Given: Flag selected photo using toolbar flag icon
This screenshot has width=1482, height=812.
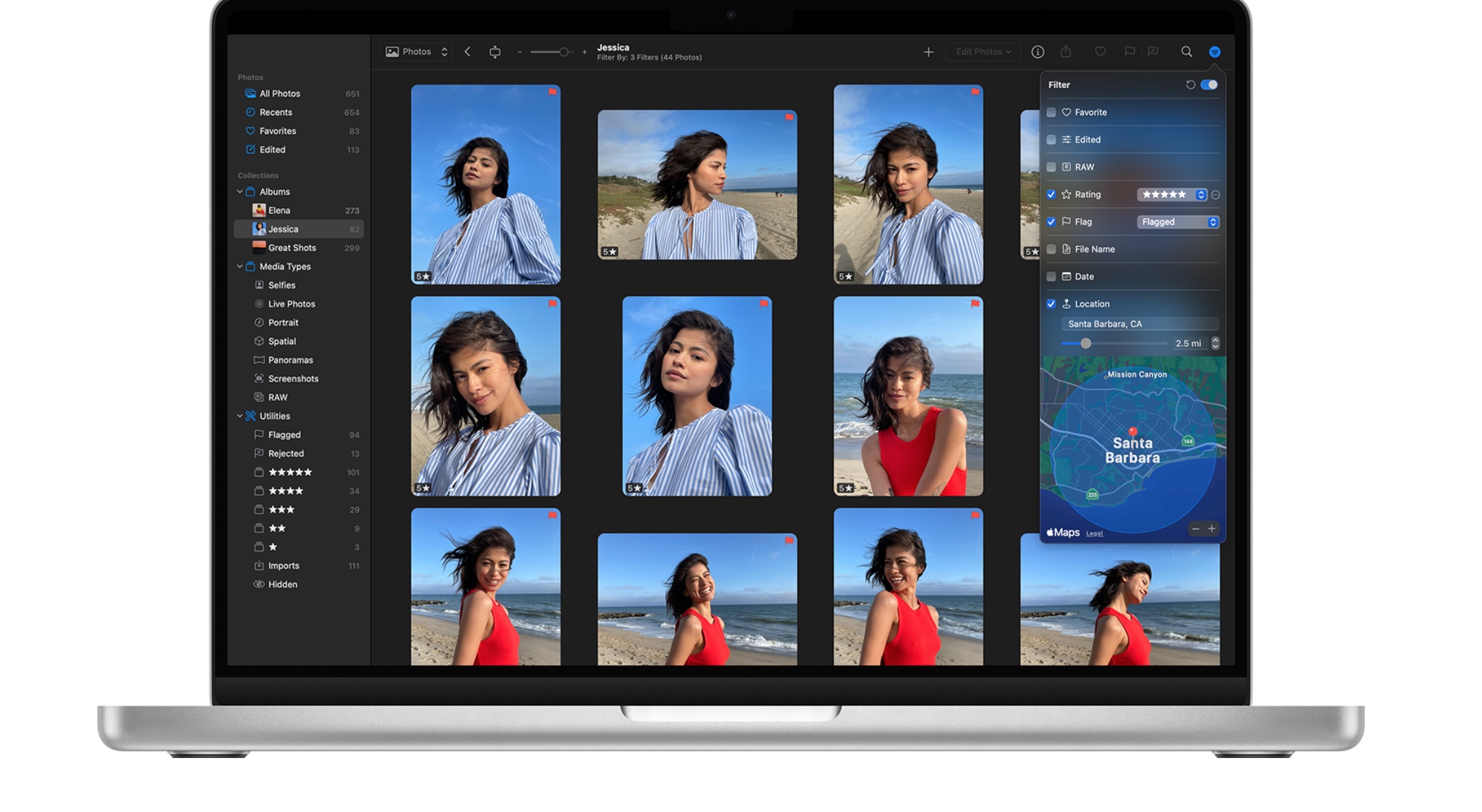Looking at the screenshot, I should click(x=1129, y=52).
